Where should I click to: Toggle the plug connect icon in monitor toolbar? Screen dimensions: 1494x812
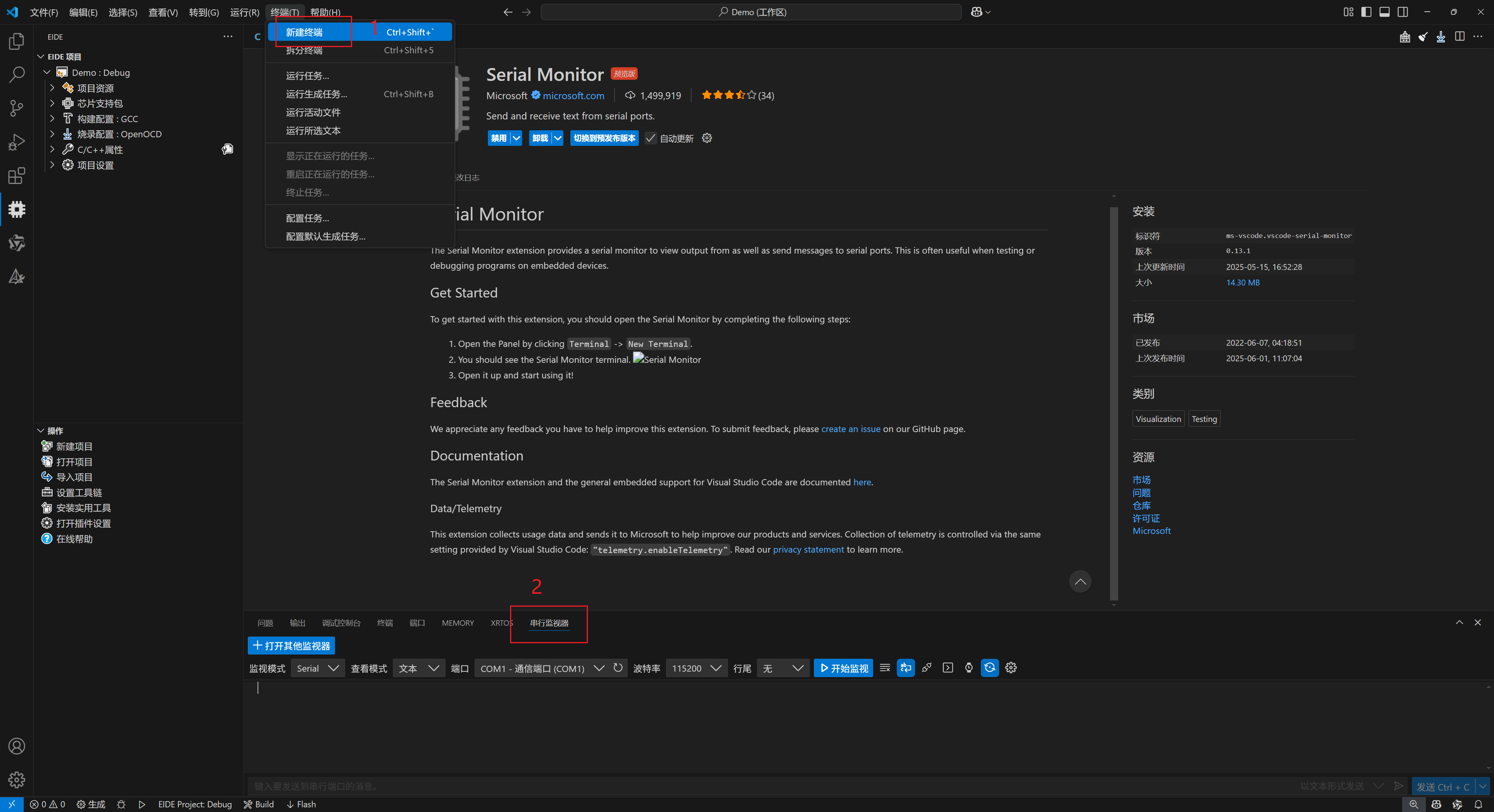[927, 668]
